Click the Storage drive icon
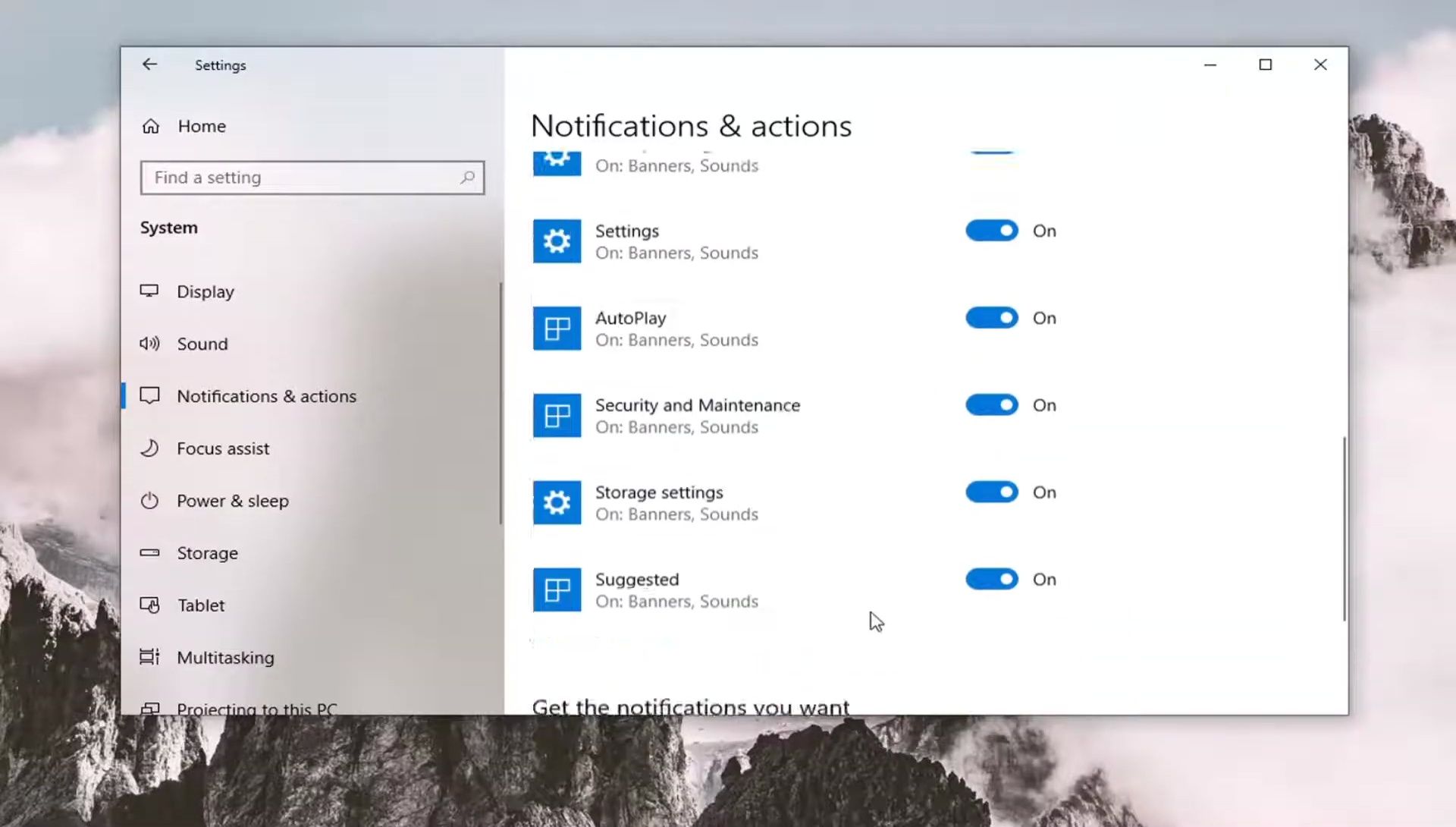The height and width of the screenshot is (827, 1456). click(x=149, y=553)
